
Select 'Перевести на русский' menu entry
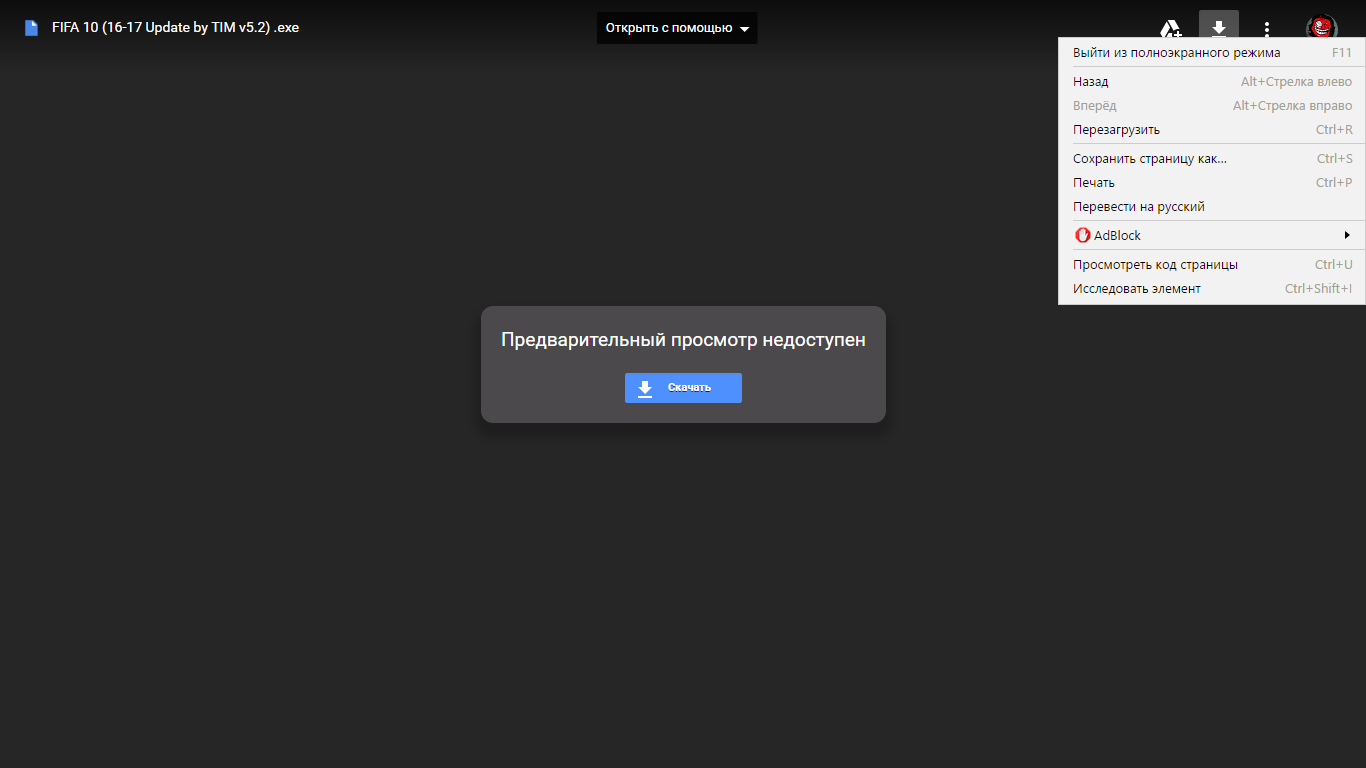click(x=1212, y=207)
